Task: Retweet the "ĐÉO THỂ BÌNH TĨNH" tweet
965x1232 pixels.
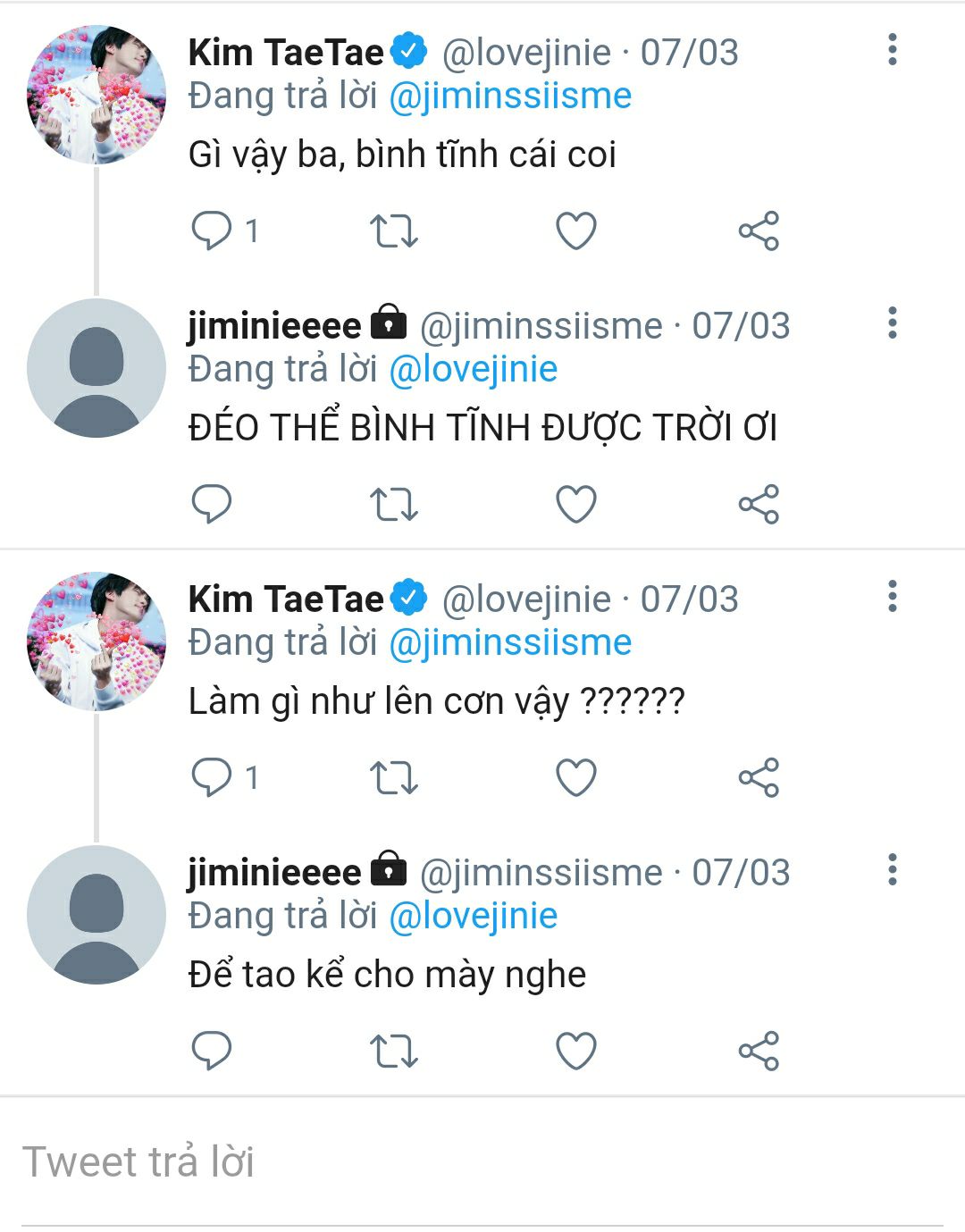Action: 394,504
